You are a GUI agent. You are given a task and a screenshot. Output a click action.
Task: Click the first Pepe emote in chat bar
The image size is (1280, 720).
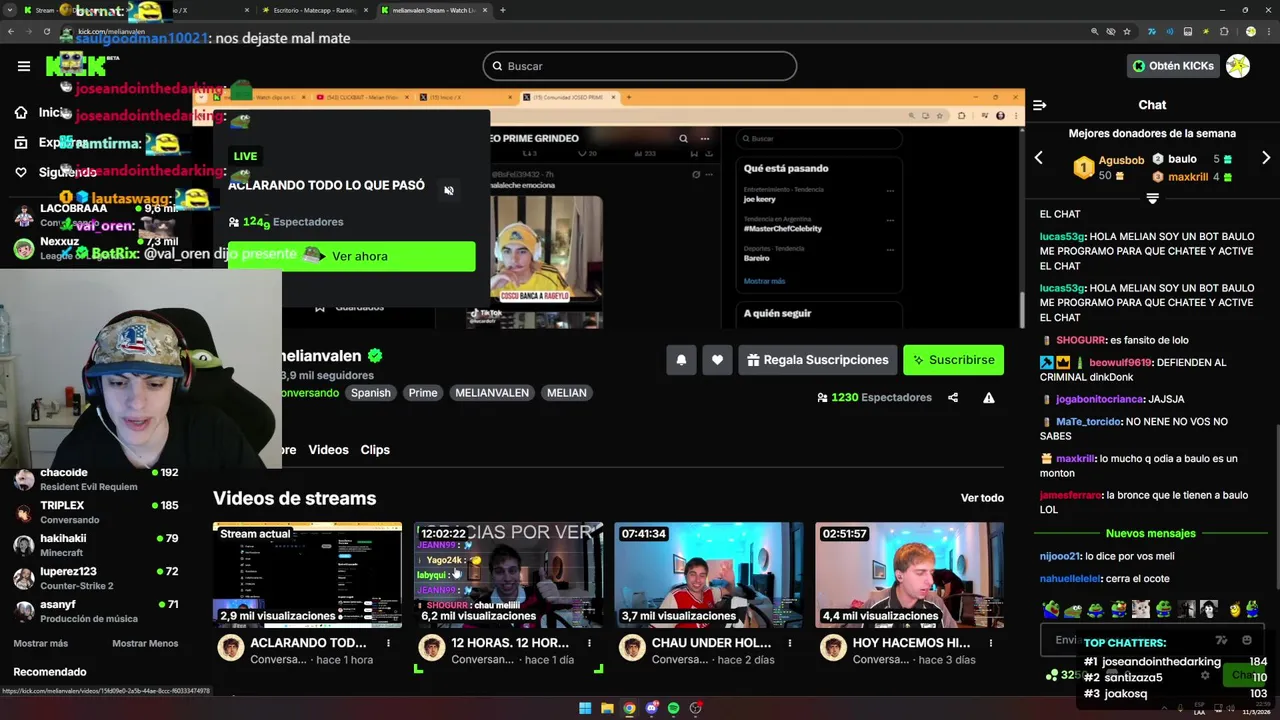[x=1050, y=609]
